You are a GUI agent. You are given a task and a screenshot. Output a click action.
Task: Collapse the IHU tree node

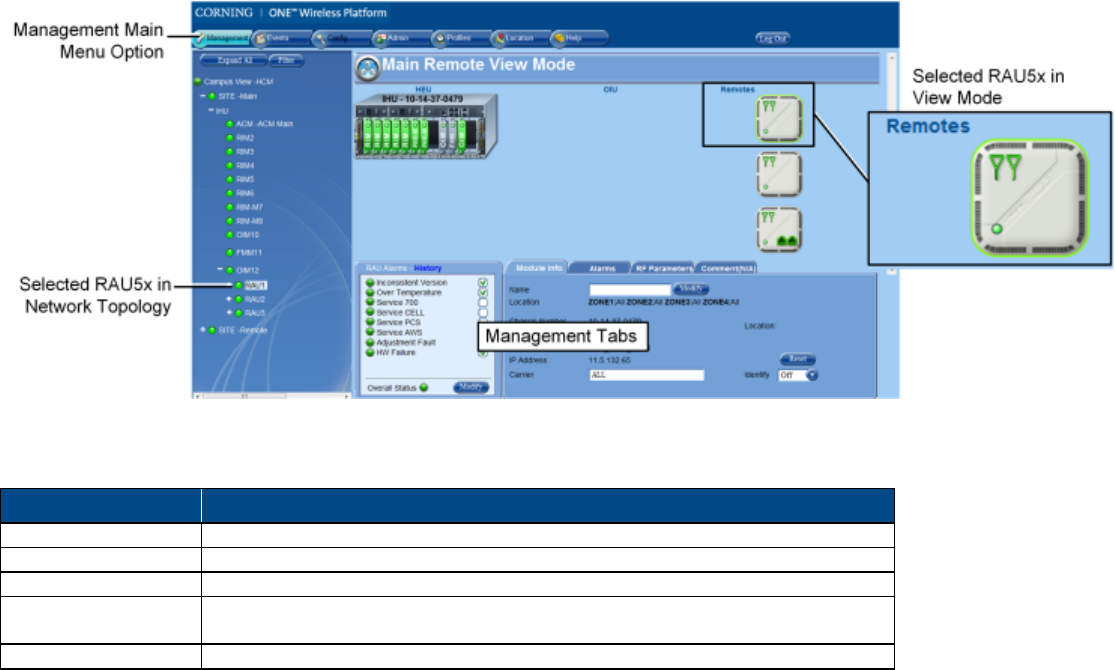click(x=211, y=110)
